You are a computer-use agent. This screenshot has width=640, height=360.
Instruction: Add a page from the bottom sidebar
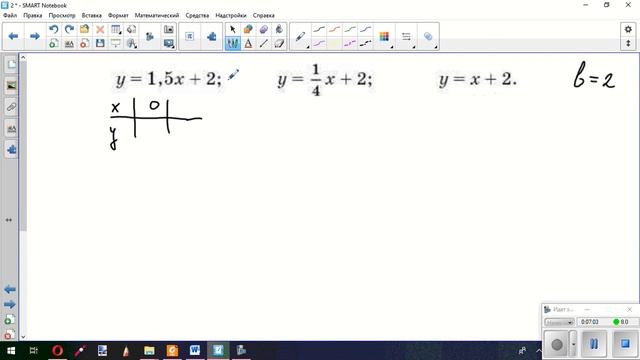click(9, 320)
